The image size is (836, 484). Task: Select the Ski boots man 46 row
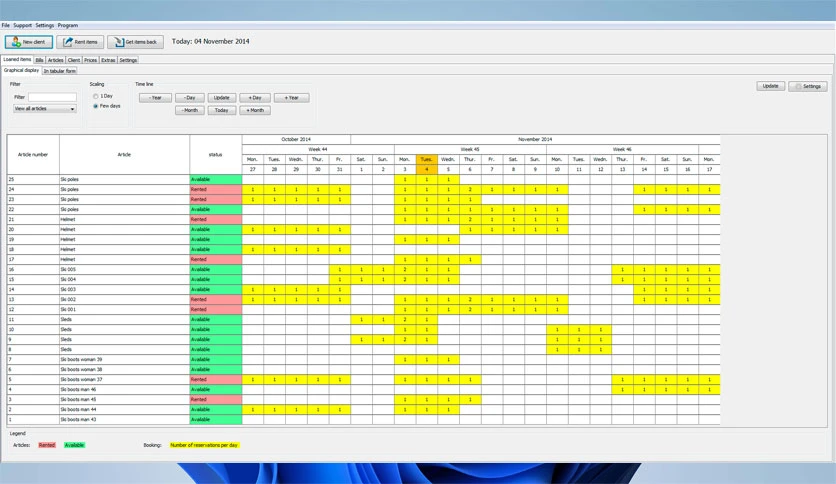(364, 390)
